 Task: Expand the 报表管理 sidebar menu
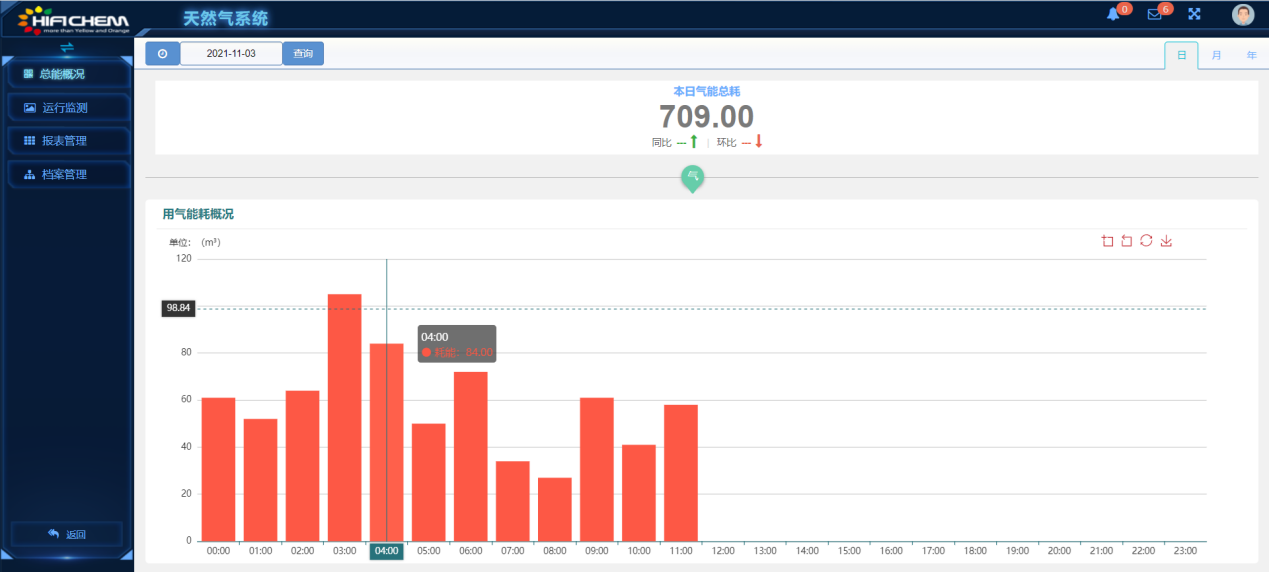(66, 141)
